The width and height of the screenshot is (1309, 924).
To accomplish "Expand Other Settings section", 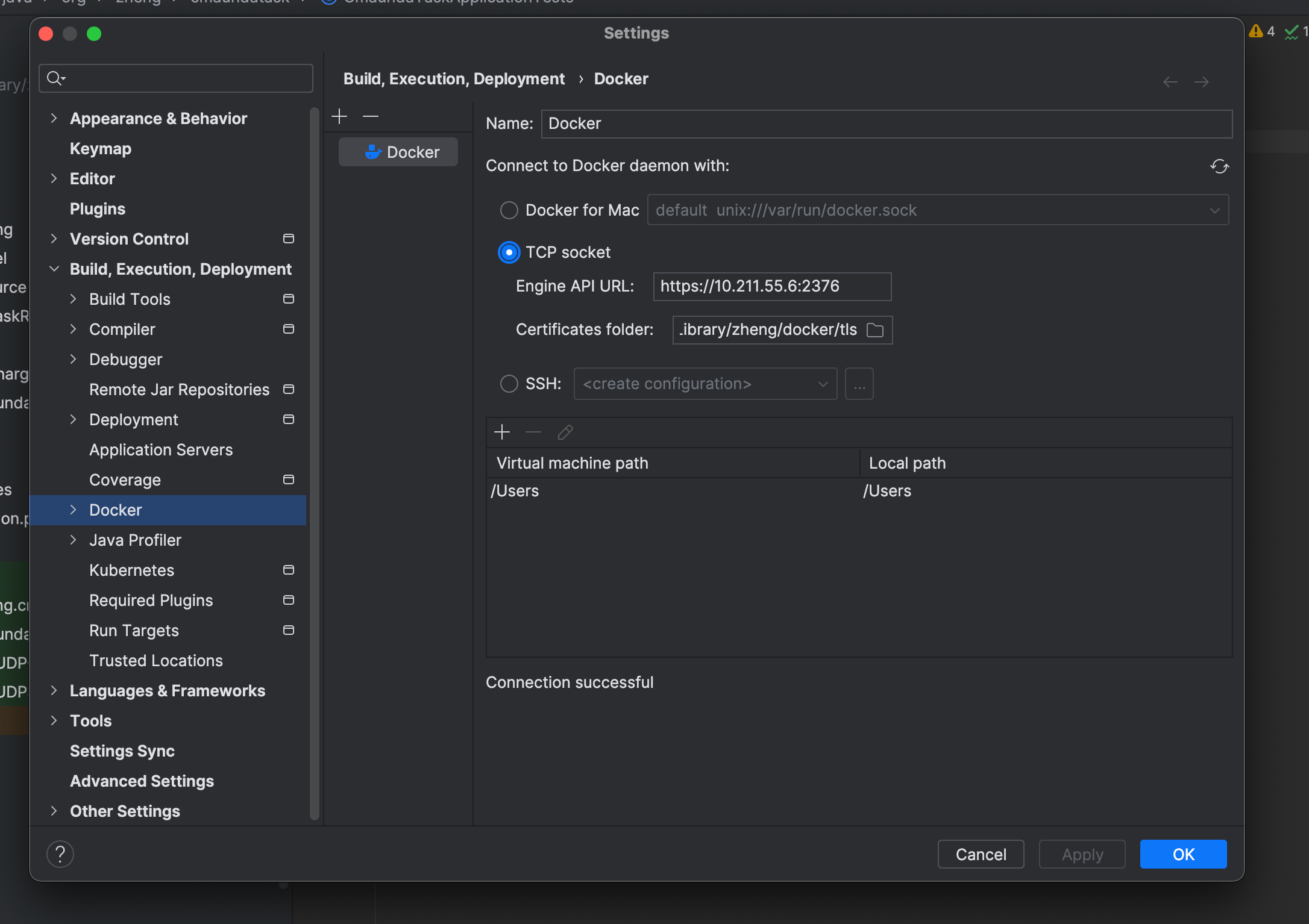I will (54, 811).
